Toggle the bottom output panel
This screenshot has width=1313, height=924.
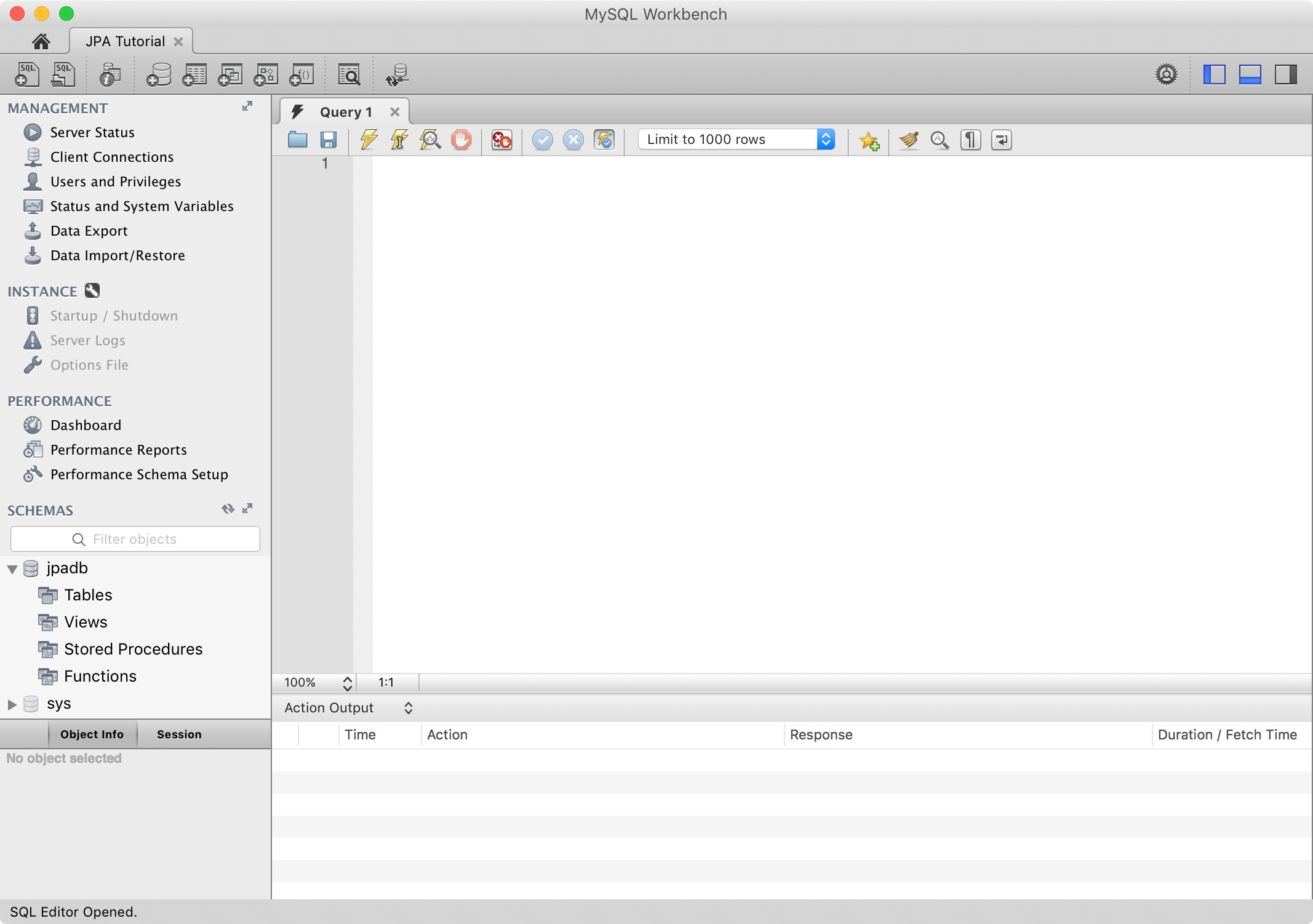1250,74
